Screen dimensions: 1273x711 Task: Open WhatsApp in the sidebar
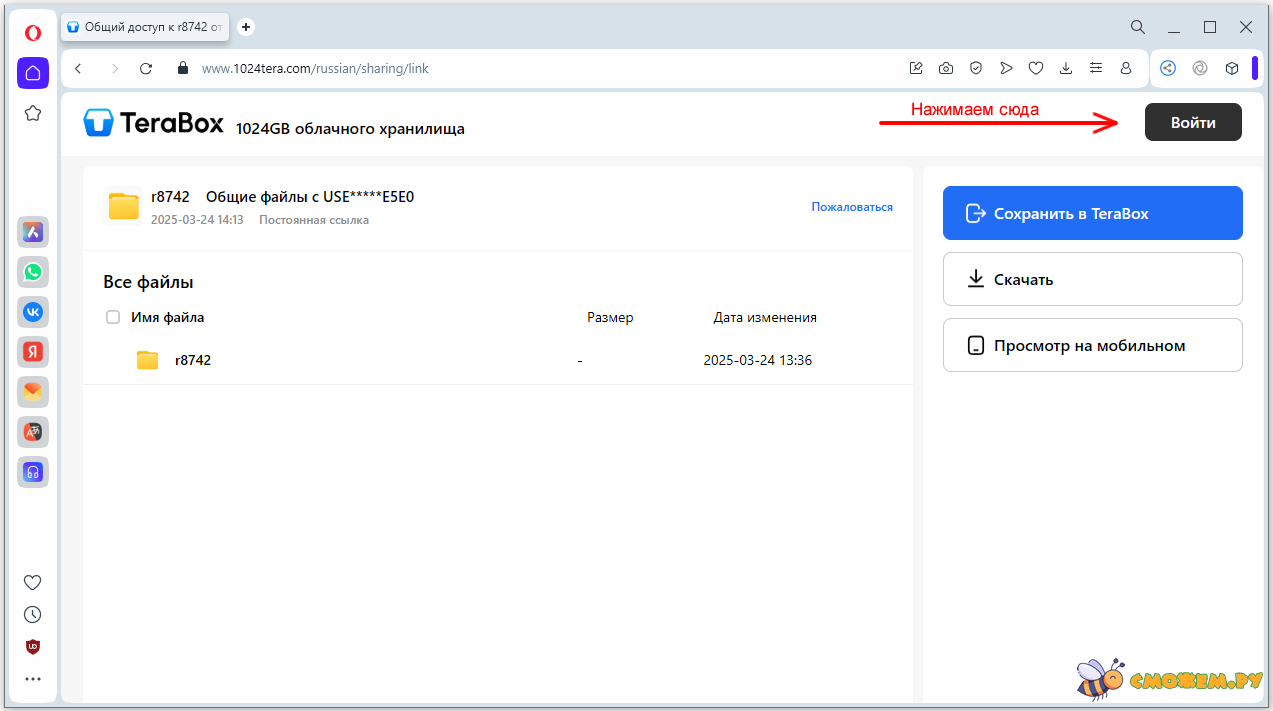point(33,272)
